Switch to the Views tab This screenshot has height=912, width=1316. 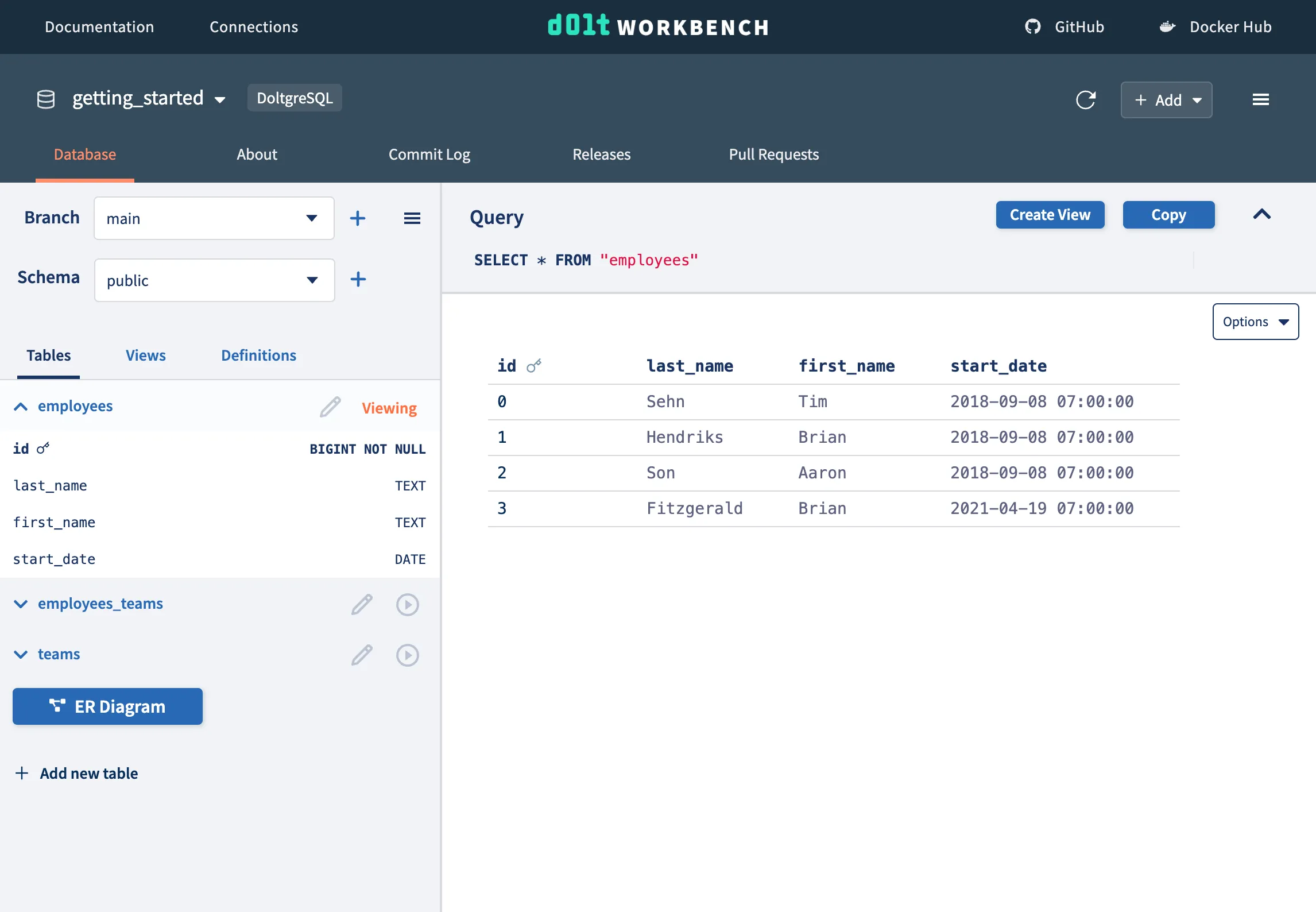145,355
